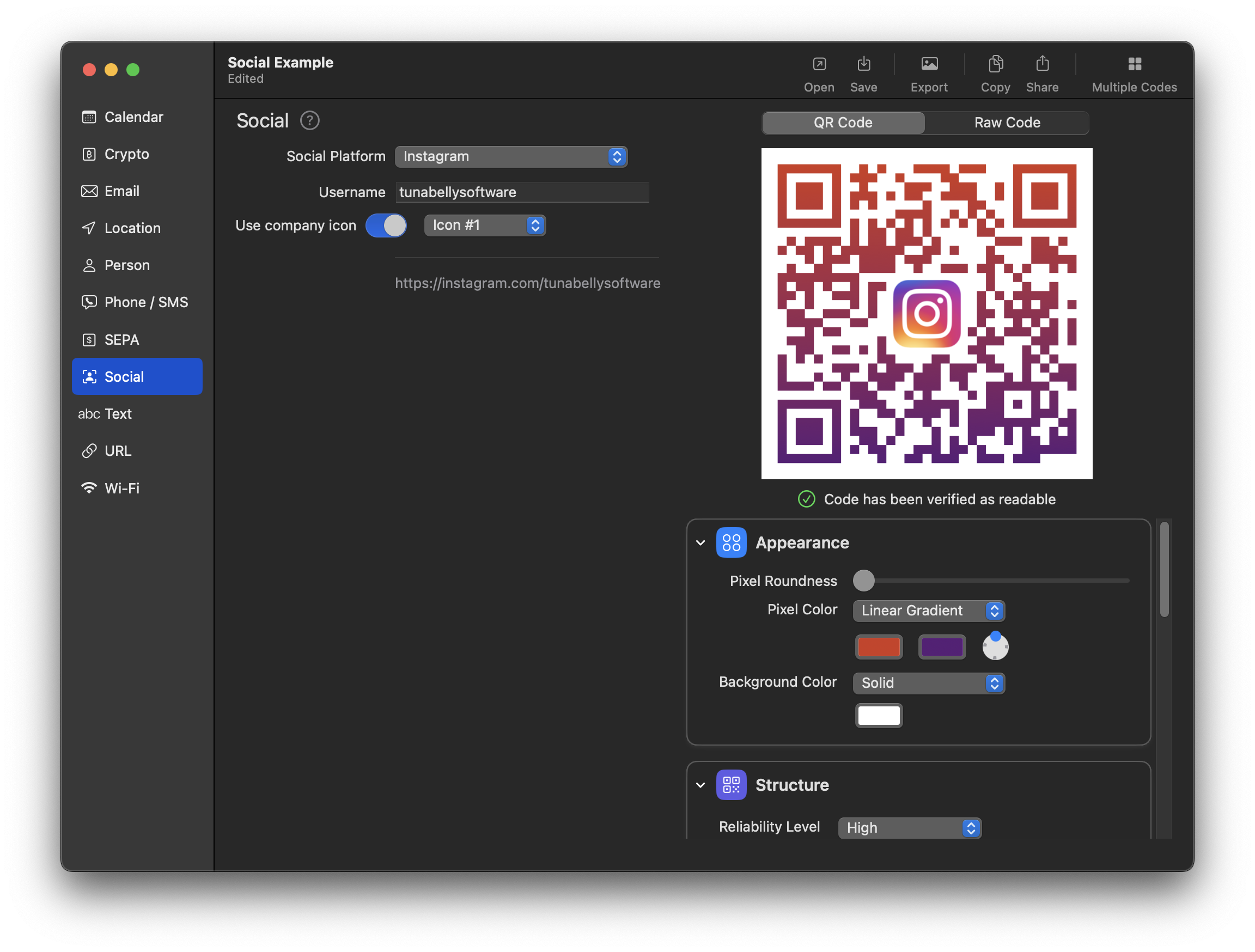
Task: Open the Pixel Color dropdown
Action: [927, 610]
